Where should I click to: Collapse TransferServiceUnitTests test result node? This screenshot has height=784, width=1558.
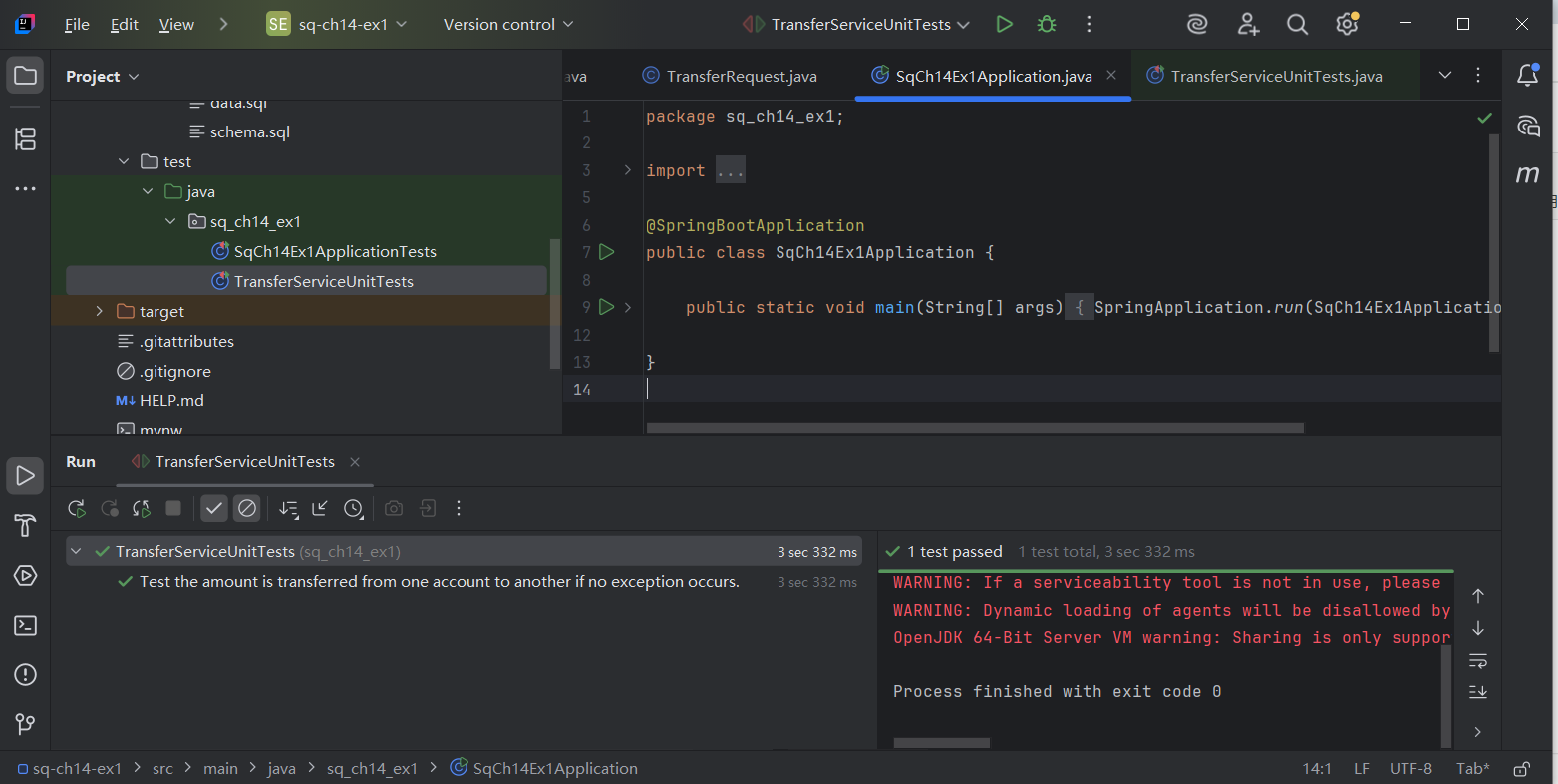[76, 551]
